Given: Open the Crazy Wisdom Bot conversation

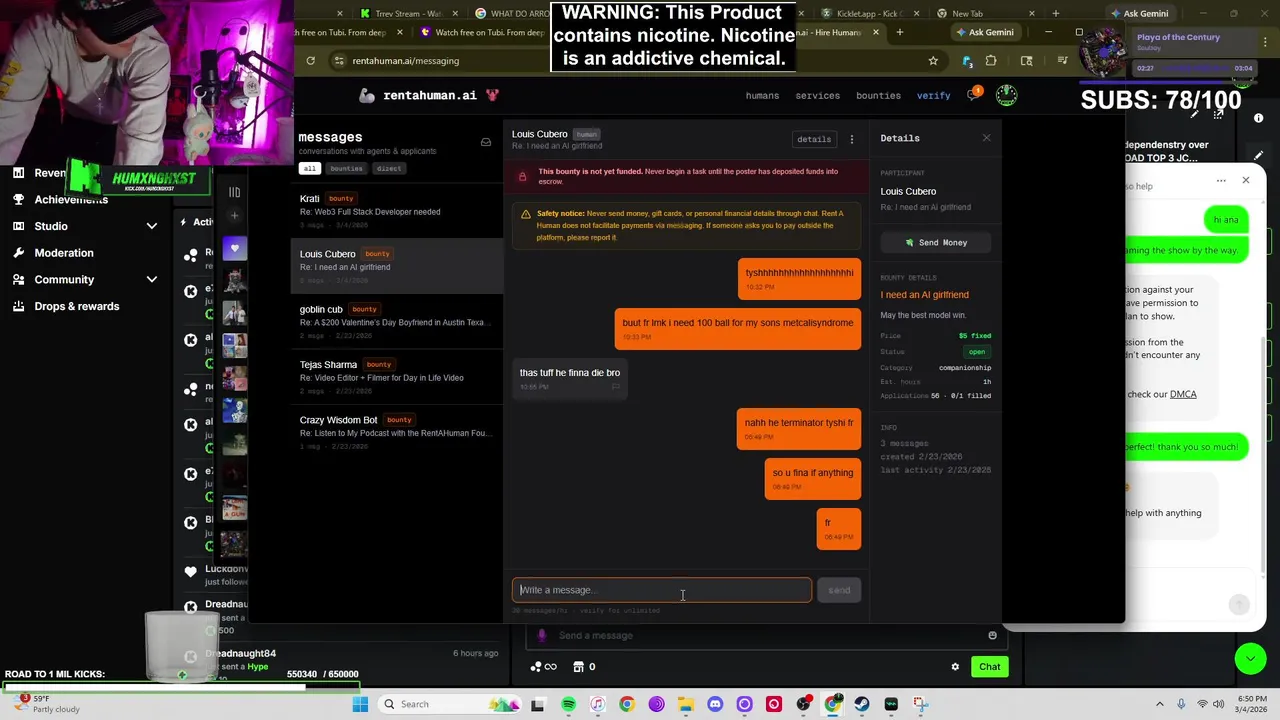Looking at the screenshot, I should [397, 432].
